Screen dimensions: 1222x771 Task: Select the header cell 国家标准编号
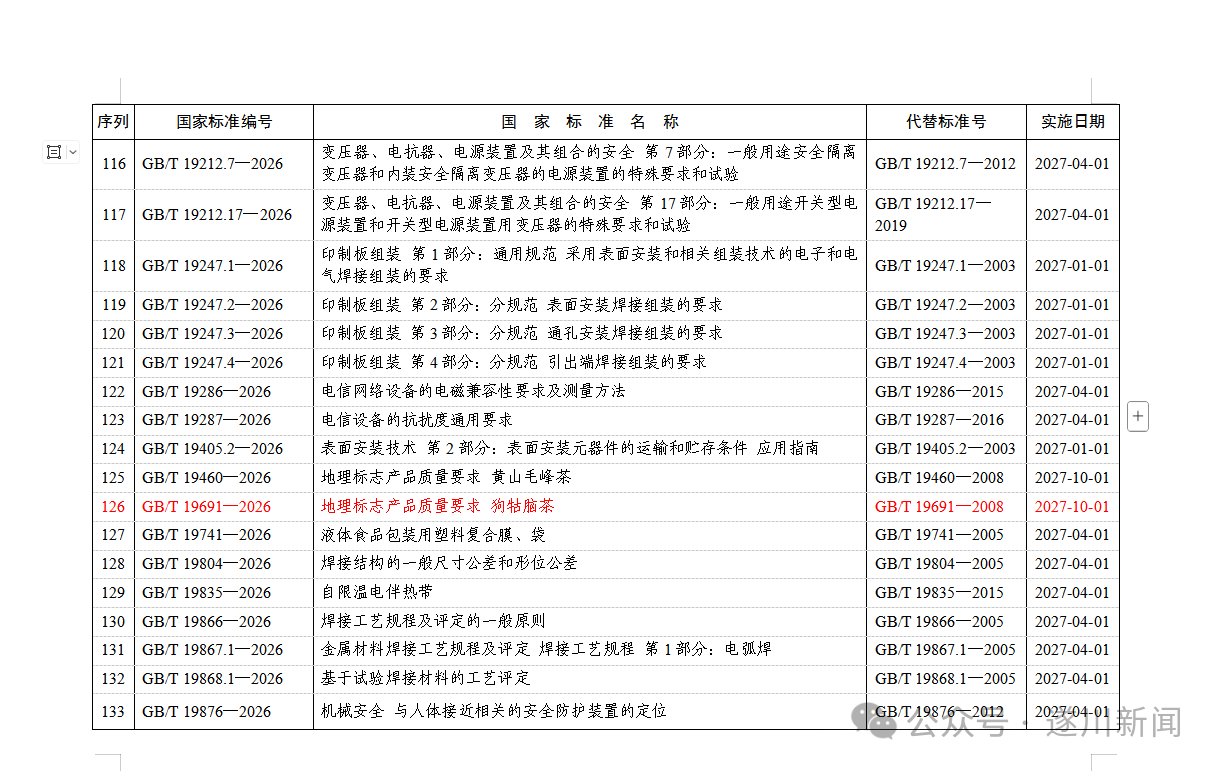pos(224,122)
